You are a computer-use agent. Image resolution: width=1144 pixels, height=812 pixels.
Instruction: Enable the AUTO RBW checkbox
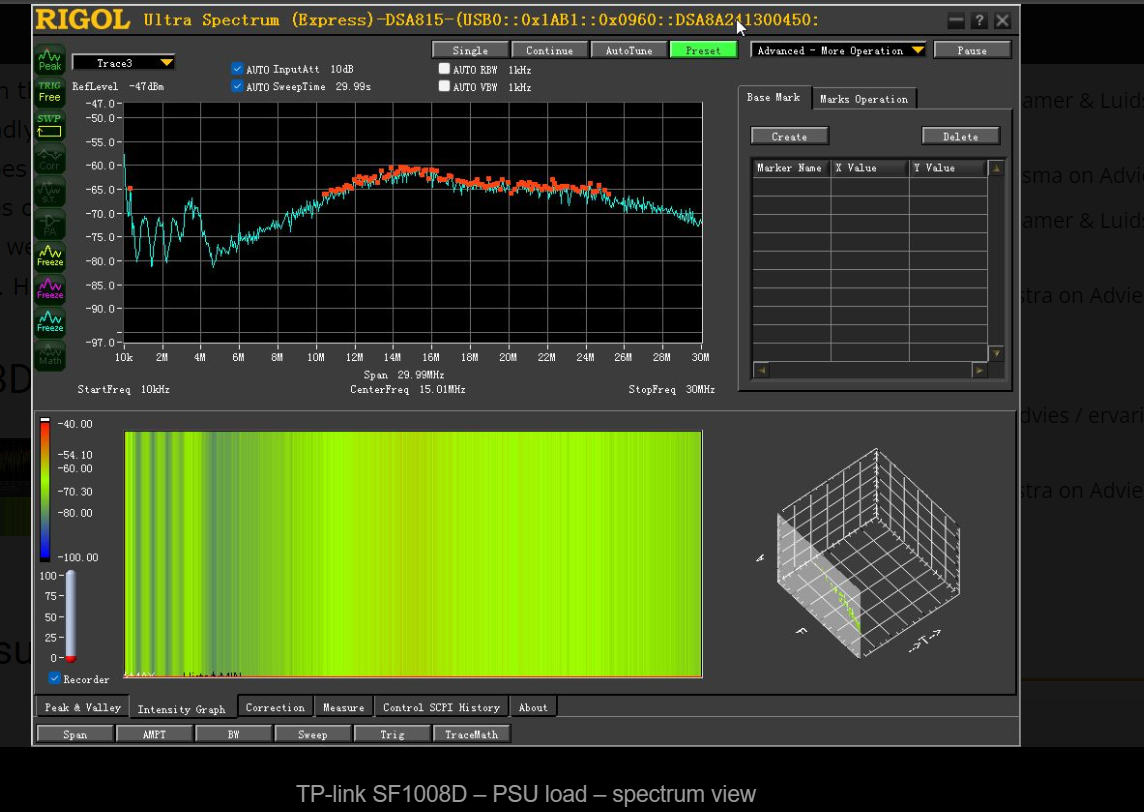click(444, 70)
